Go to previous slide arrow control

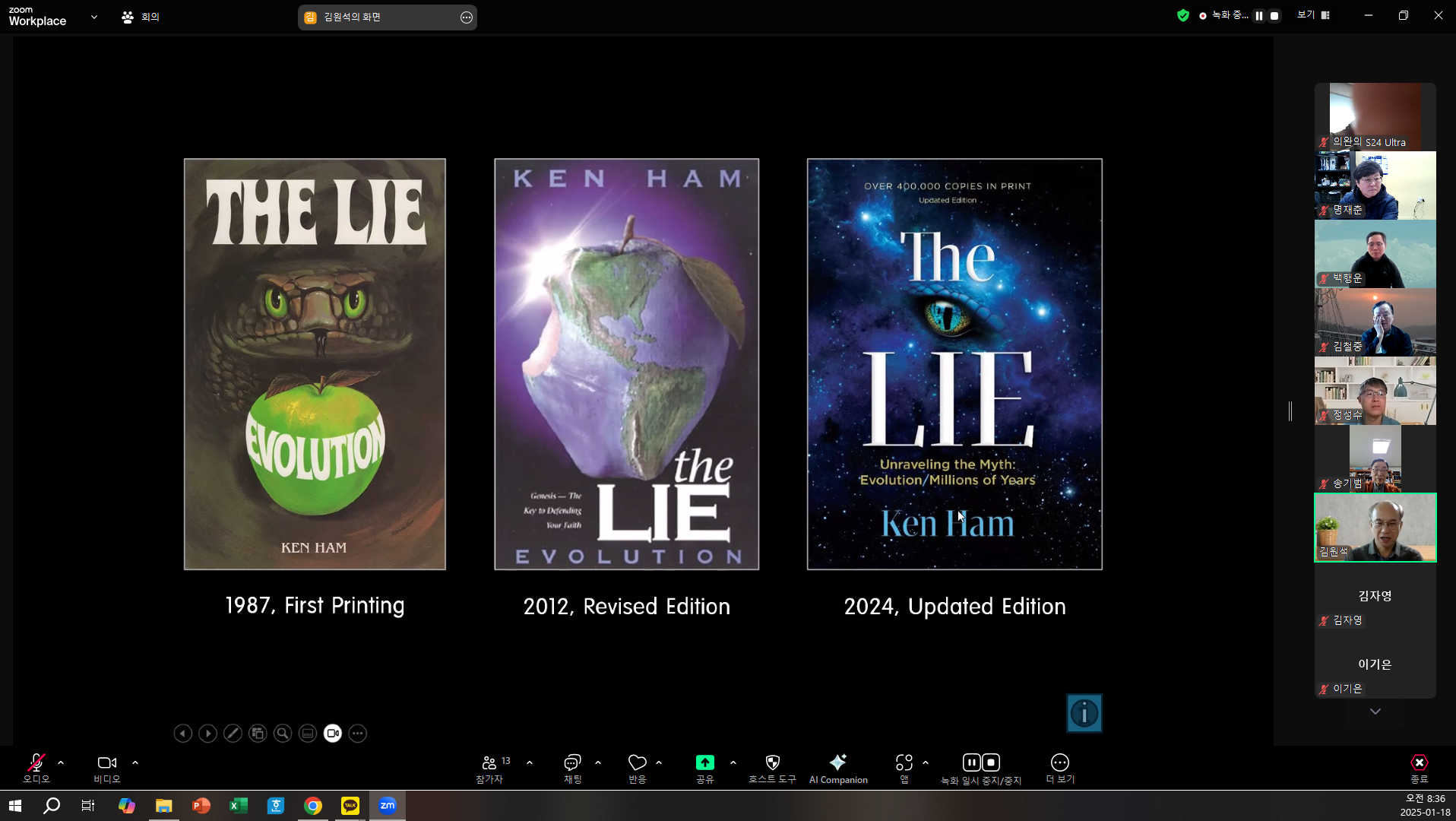182,734
